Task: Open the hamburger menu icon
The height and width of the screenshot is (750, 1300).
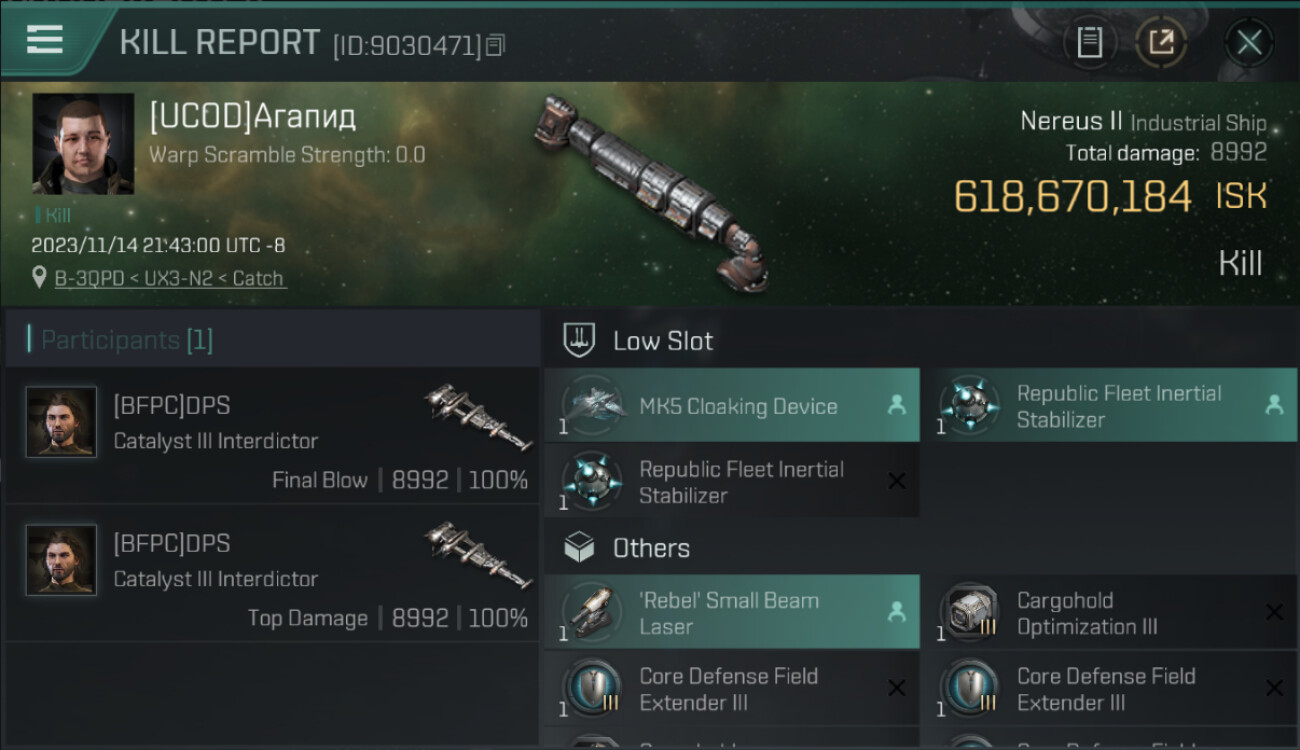Action: (x=45, y=39)
